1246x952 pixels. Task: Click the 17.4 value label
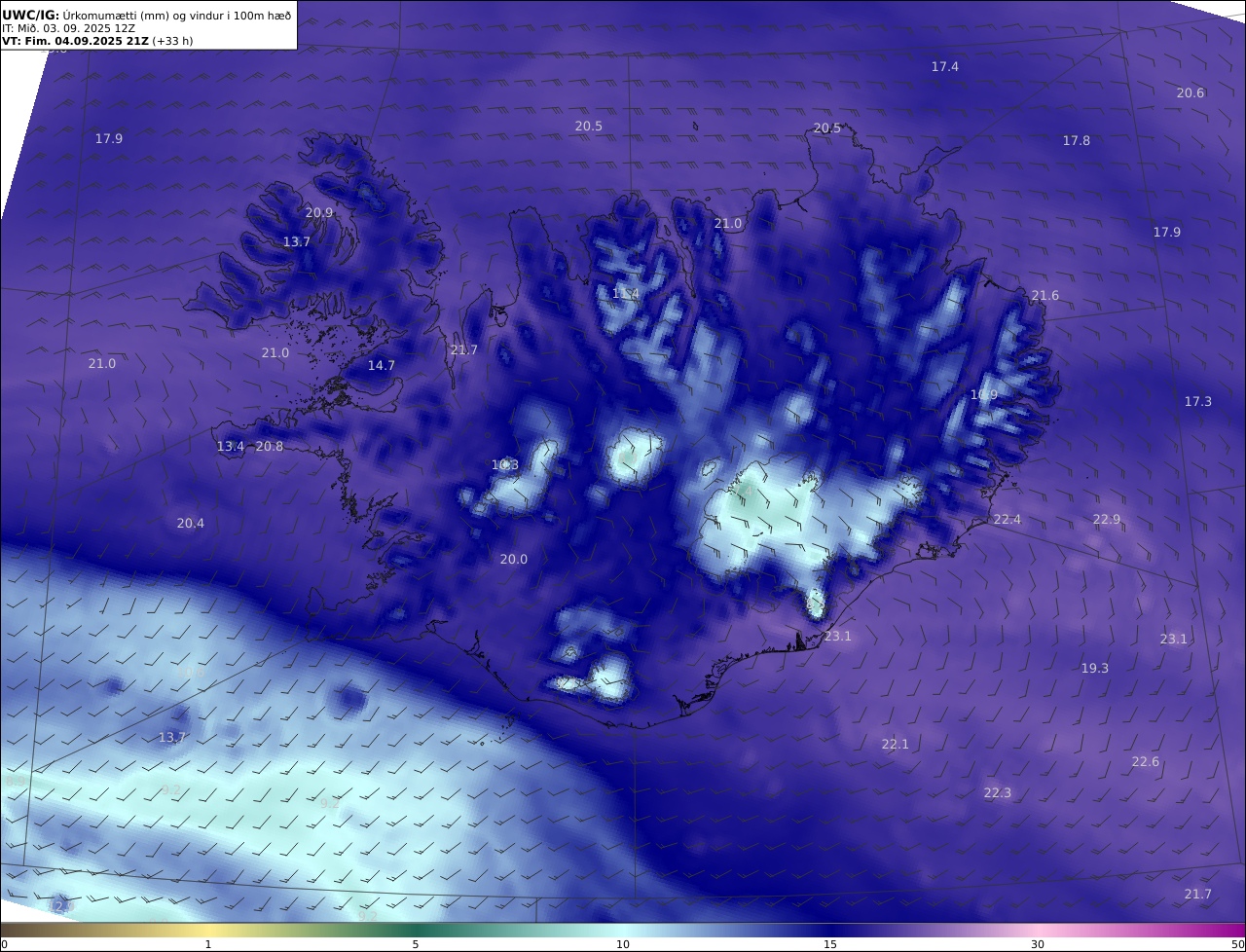coord(944,67)
